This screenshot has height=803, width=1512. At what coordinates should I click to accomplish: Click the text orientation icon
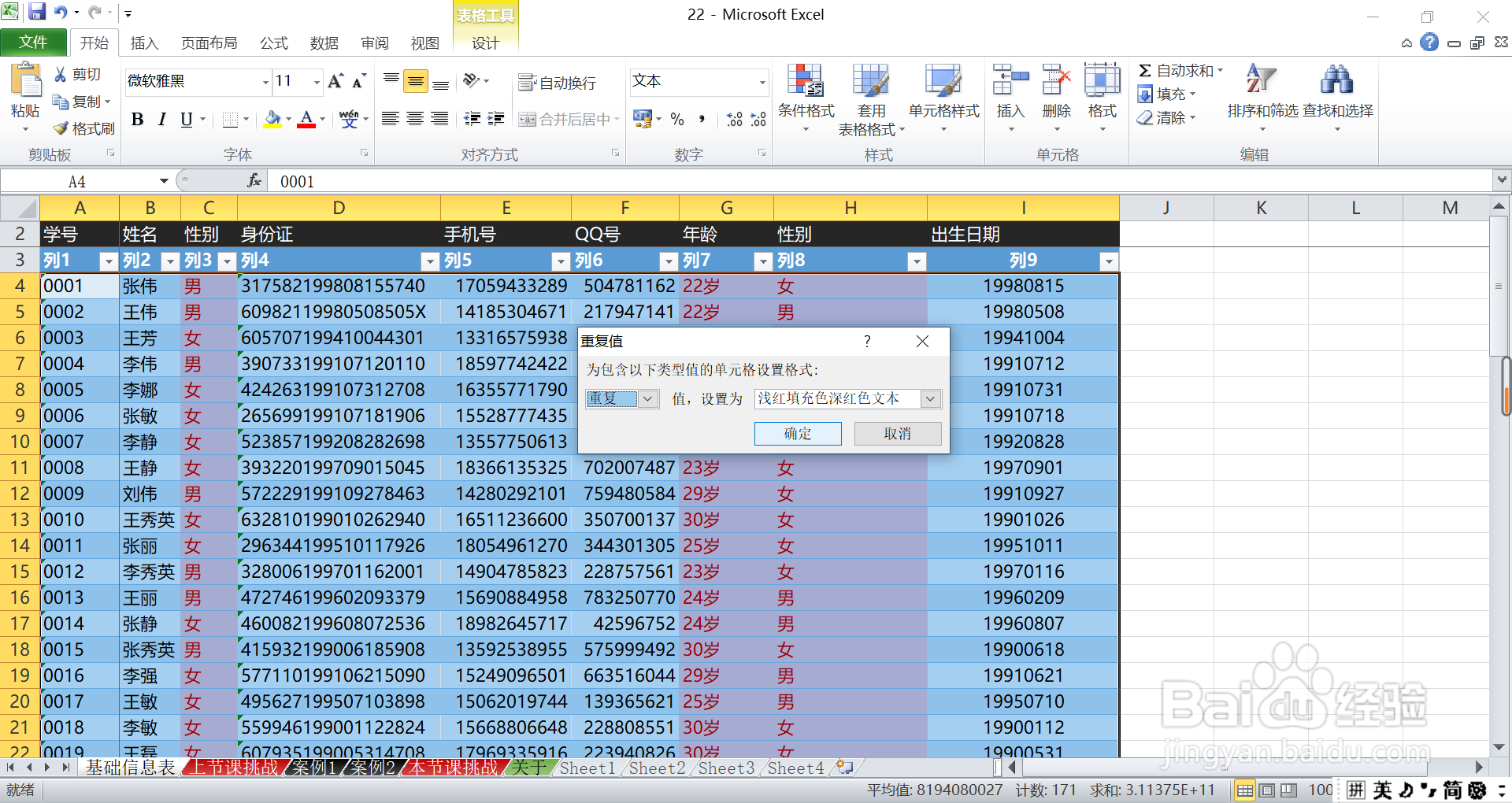click(x=472, y=81)
